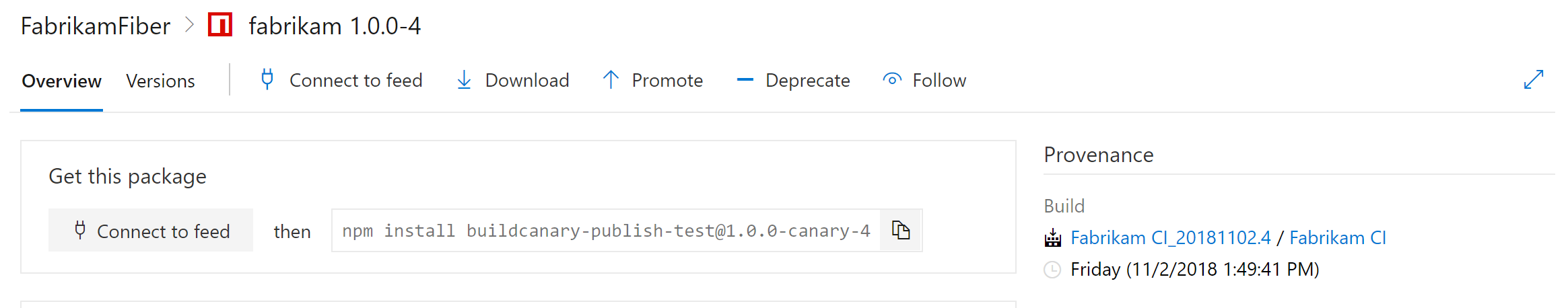Open the FabrikamFiber feed breadcrumb
This screenshot has height=308, width=1568.
click(96, 26)
